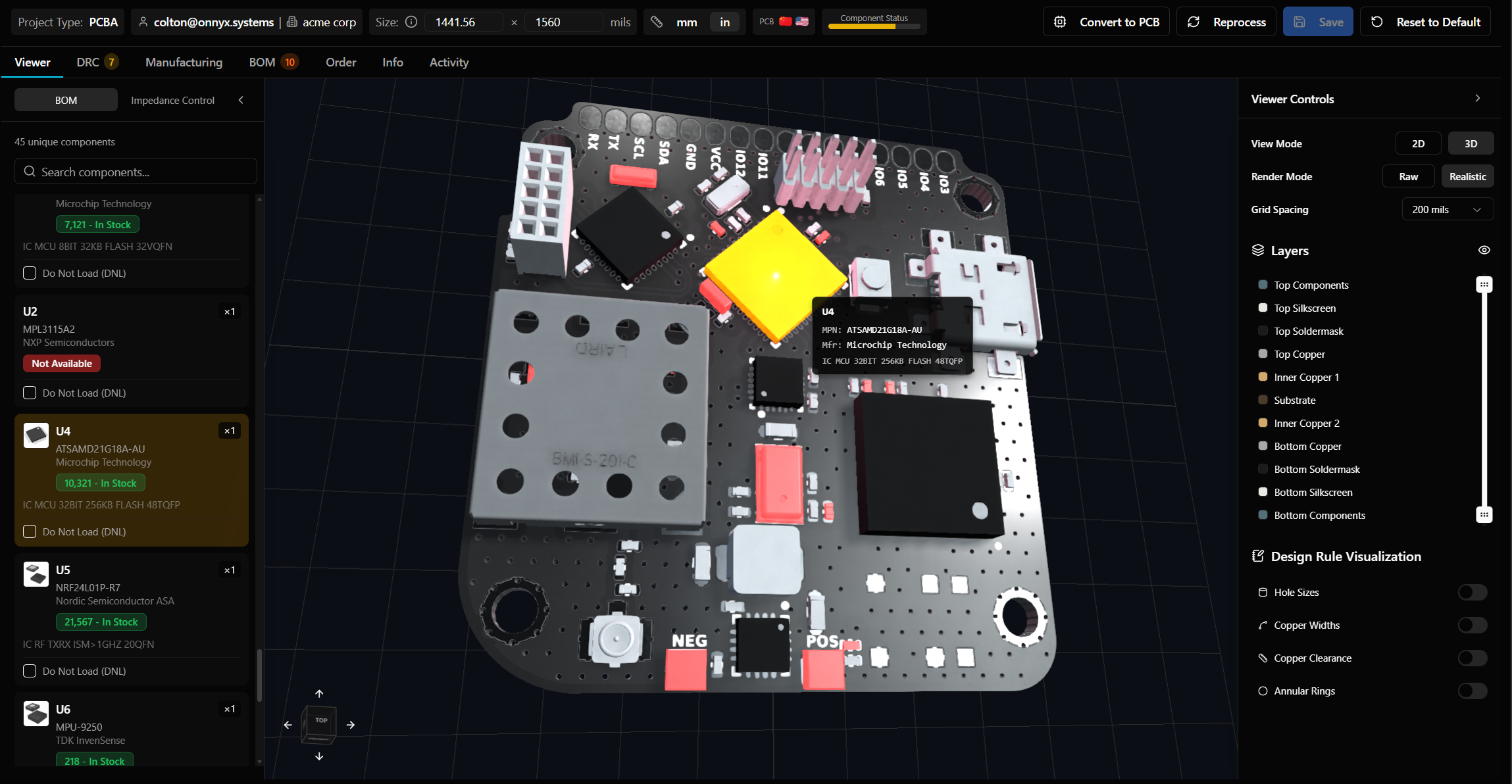Click the info icon next to Size
The image size is (1512, 784).
point(411,21)
